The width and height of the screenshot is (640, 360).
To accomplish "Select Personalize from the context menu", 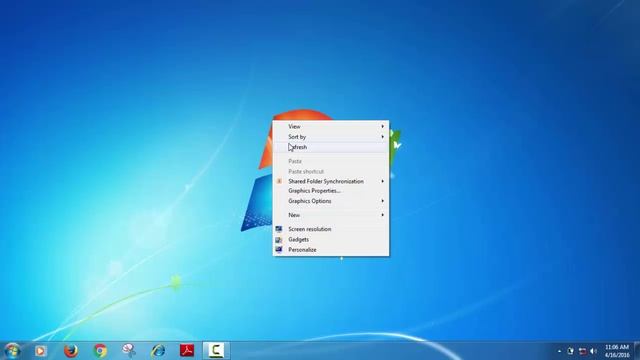I will pyautogui.click(x=331, y=249).
